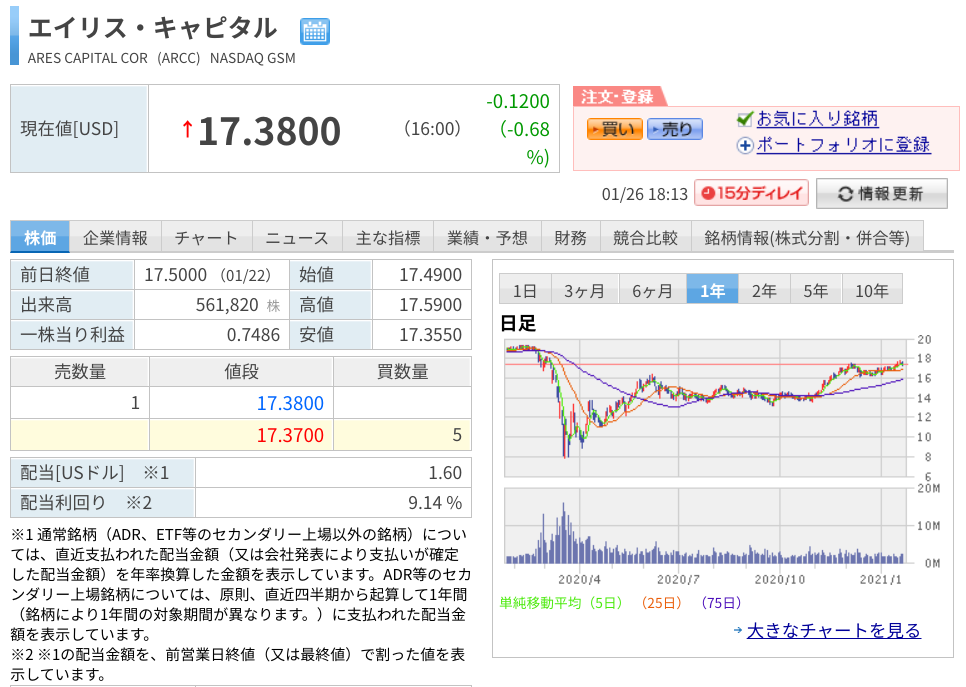The width and height of the screenshot is (966, 687).
Task: Select the 1年 chart range
Action: click(x=712, y=290)
